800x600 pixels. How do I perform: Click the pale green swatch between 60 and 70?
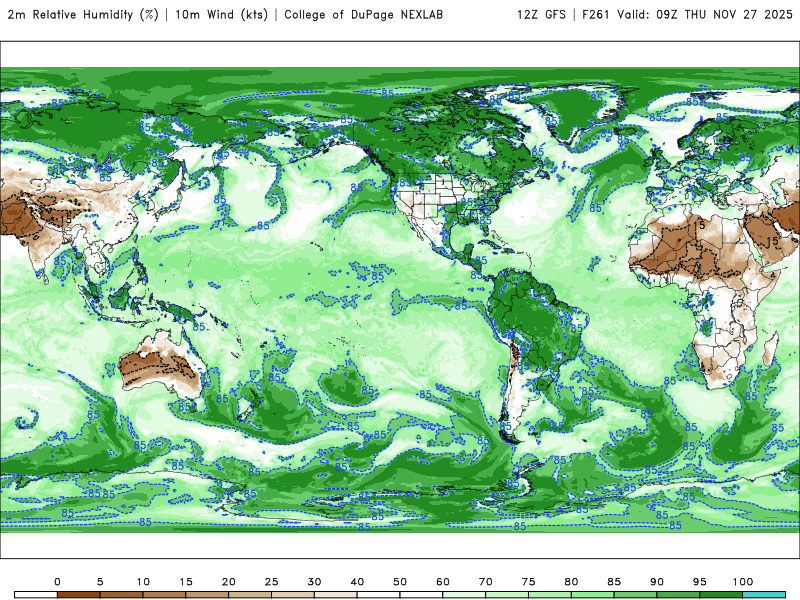click(464, 595)
